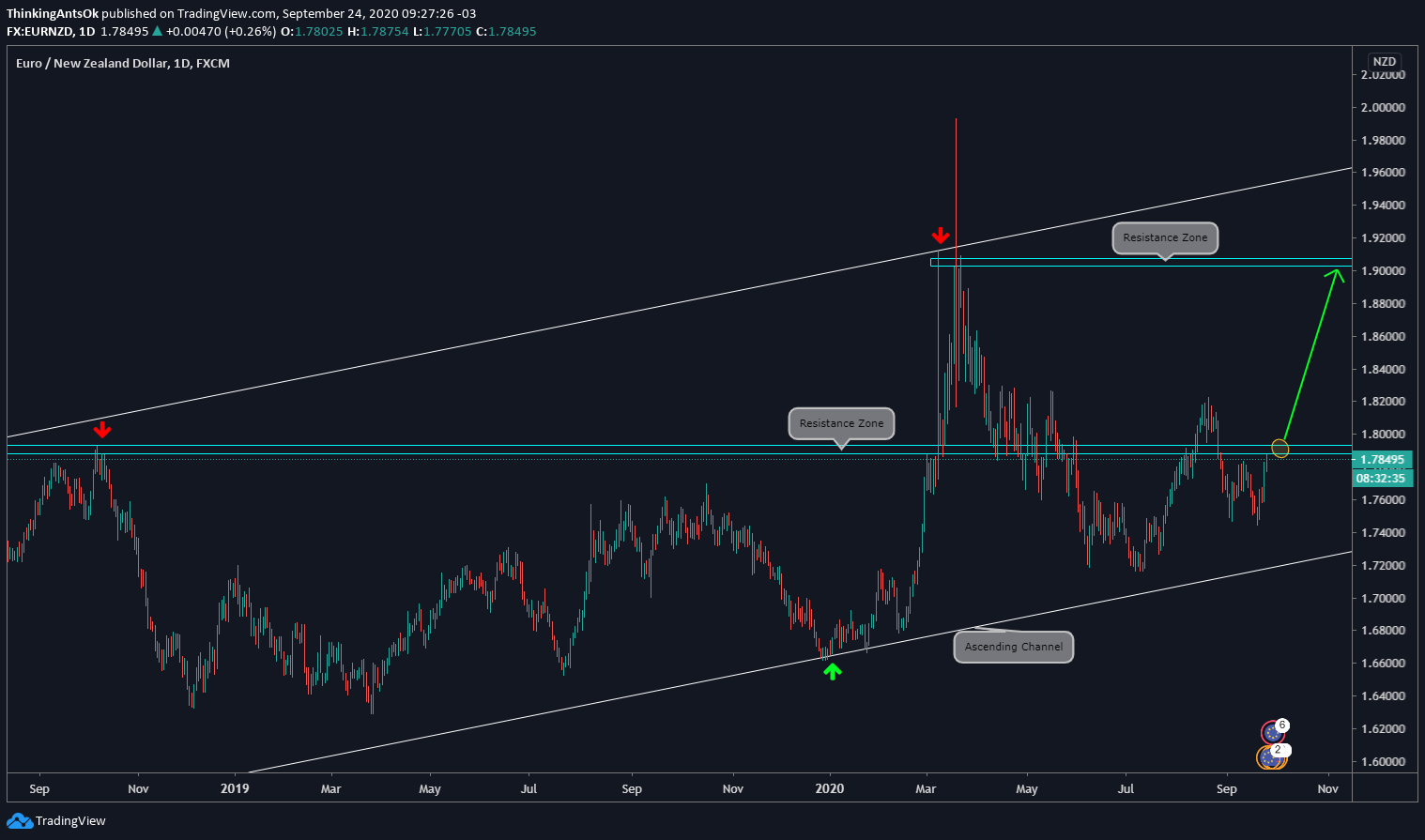Select the red down arrow near March 2020

pos(940,235)
